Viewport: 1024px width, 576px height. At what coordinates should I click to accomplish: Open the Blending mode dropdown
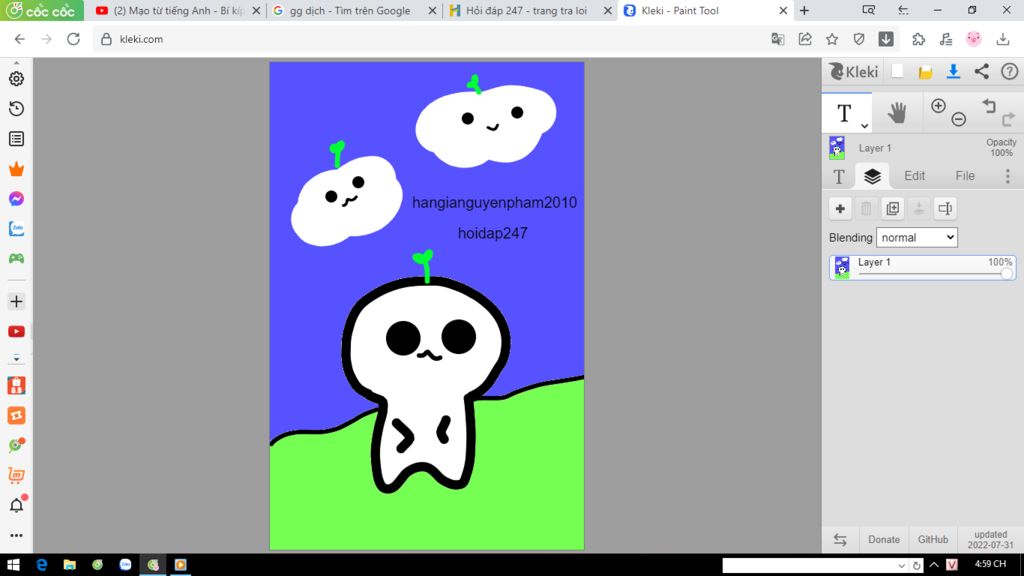click(916, 238)
